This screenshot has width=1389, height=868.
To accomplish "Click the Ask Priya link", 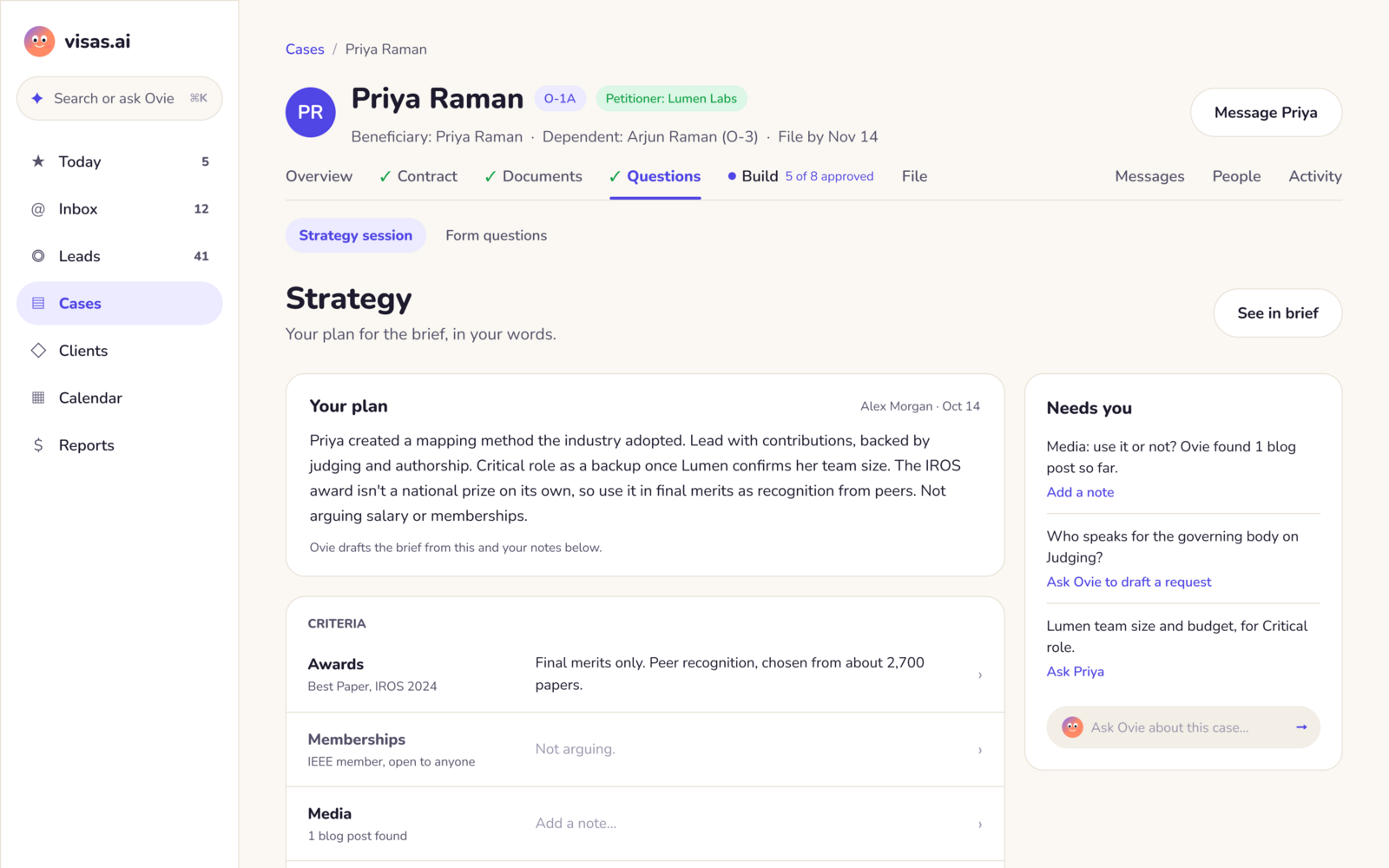I will click(1075, 671).
